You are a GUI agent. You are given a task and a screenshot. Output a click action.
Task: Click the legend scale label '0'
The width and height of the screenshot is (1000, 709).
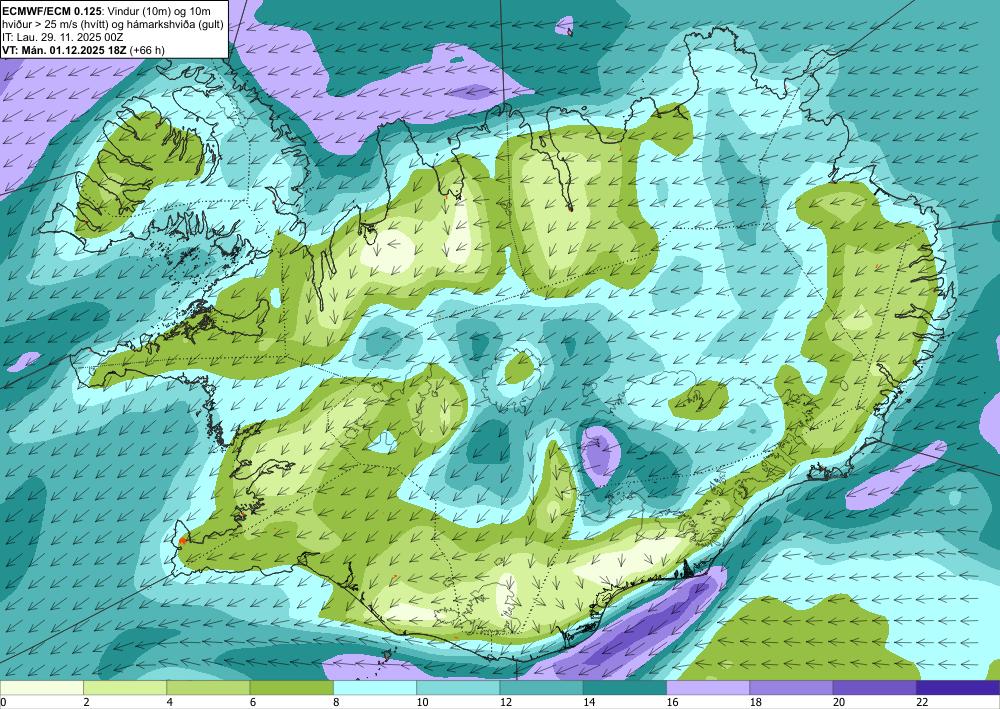(3, 702)
